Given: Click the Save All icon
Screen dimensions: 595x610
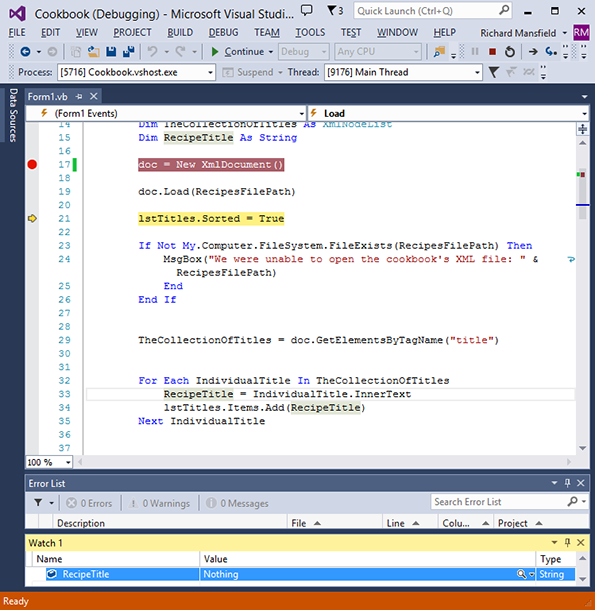Looking at the screenshot, I should (x=128, y=51).
